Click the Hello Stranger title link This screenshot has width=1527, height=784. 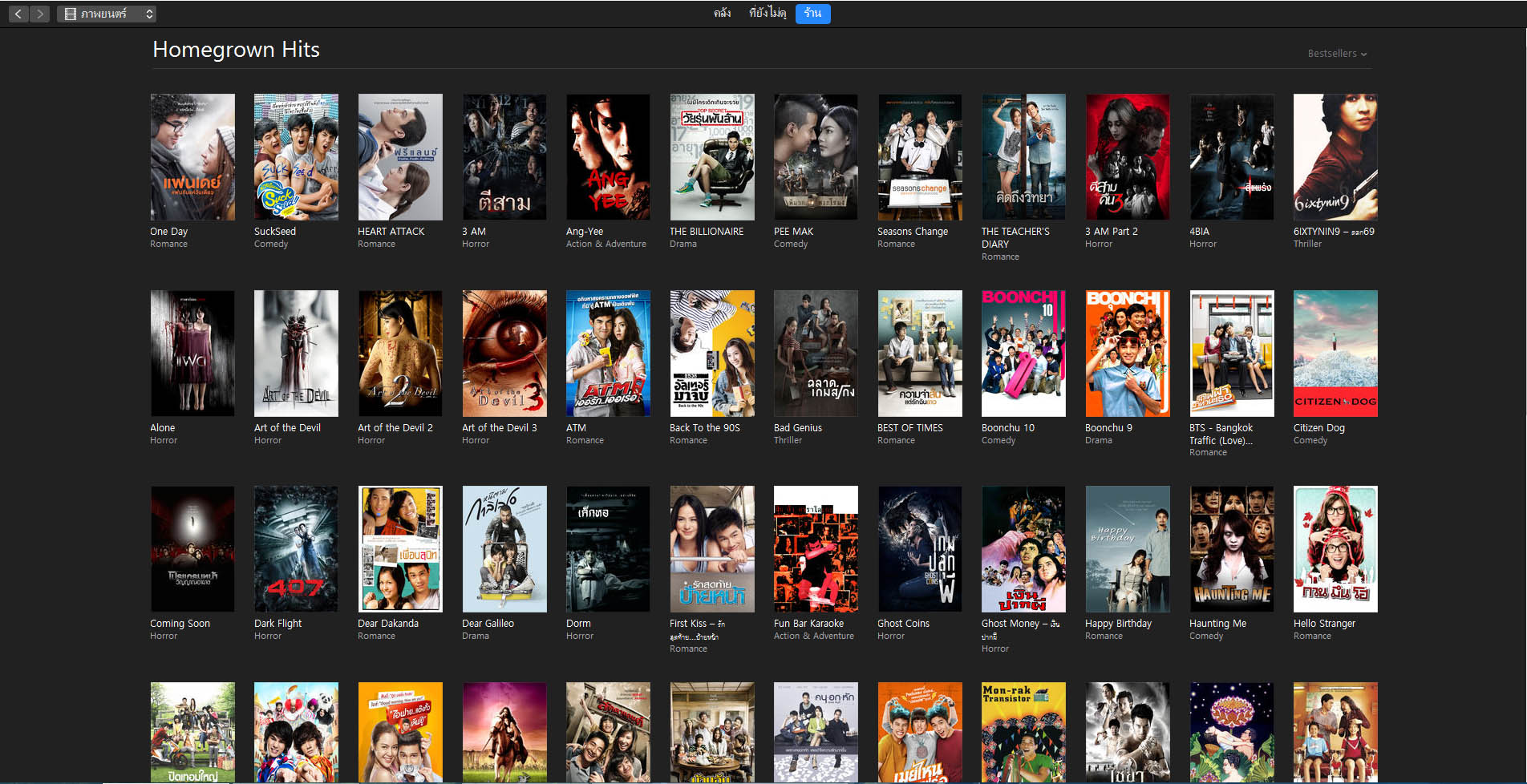pos(1324,624)
